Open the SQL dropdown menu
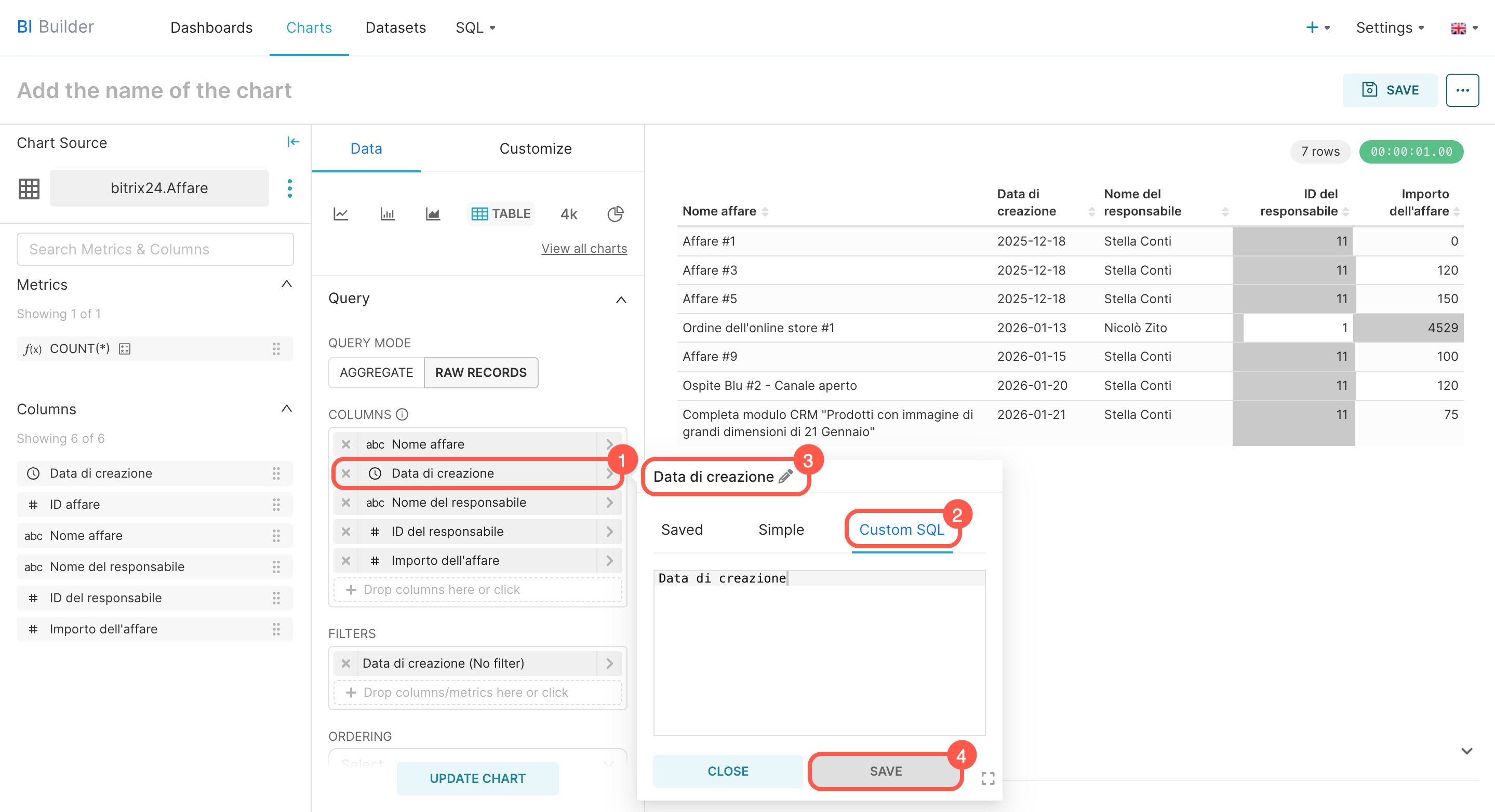This screenshot has width=1495, height=812. pos(475,28)
